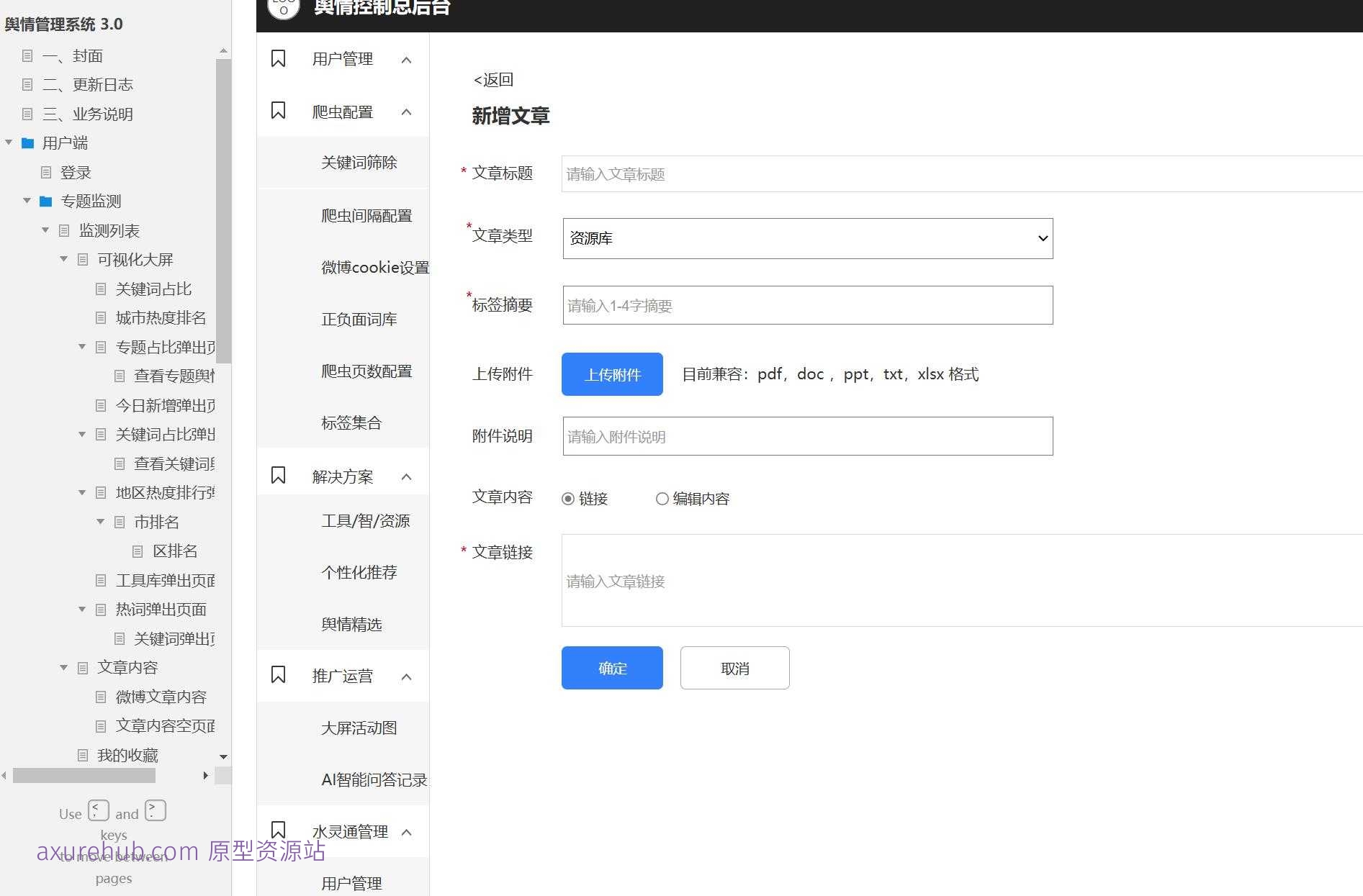The height and width of the screenshot is (896, 1363).
Task: Click the bookmark icon beside 解决方案
Action: click(278, 476)
